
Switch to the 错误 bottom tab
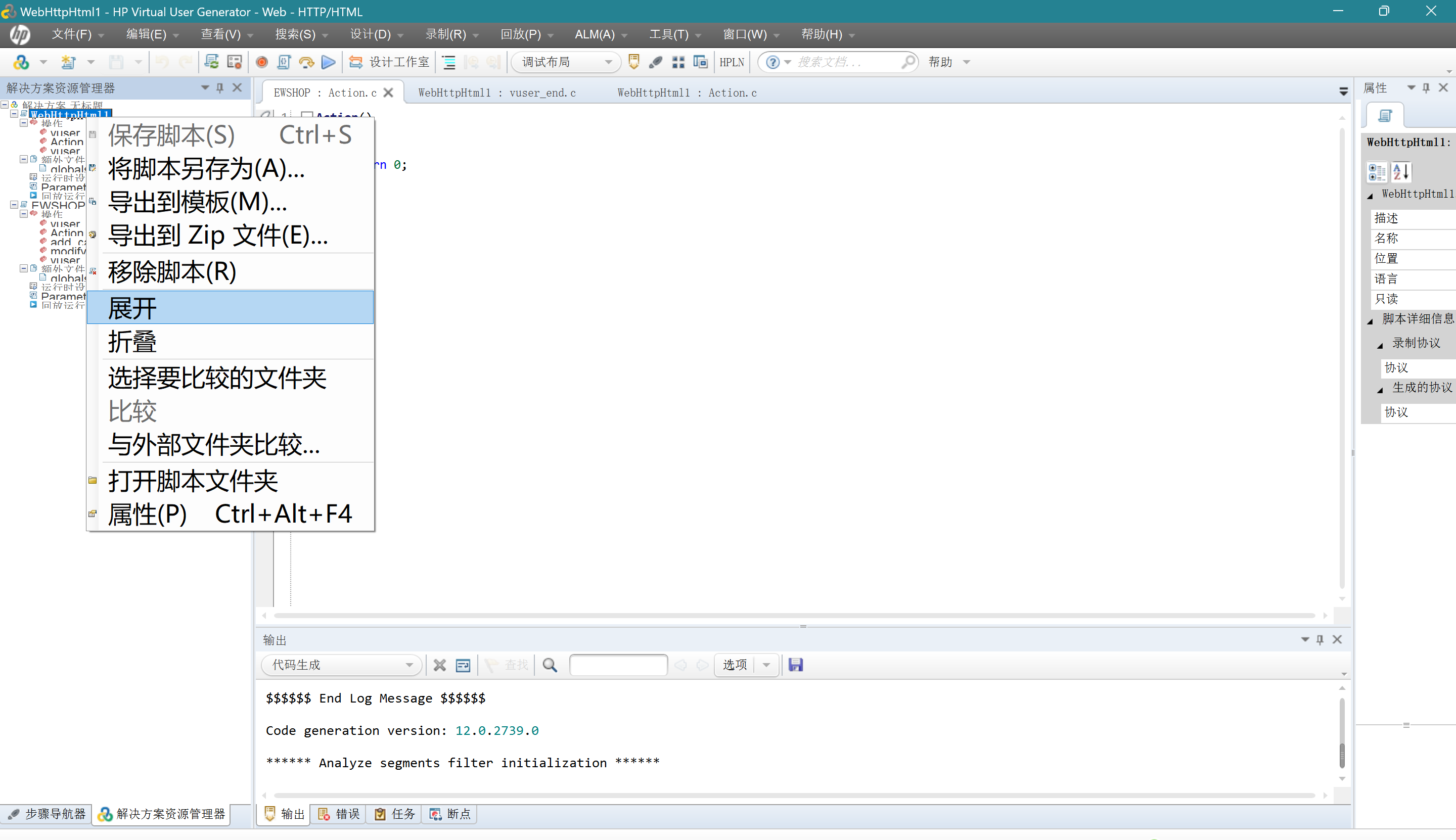coord(339,814)
